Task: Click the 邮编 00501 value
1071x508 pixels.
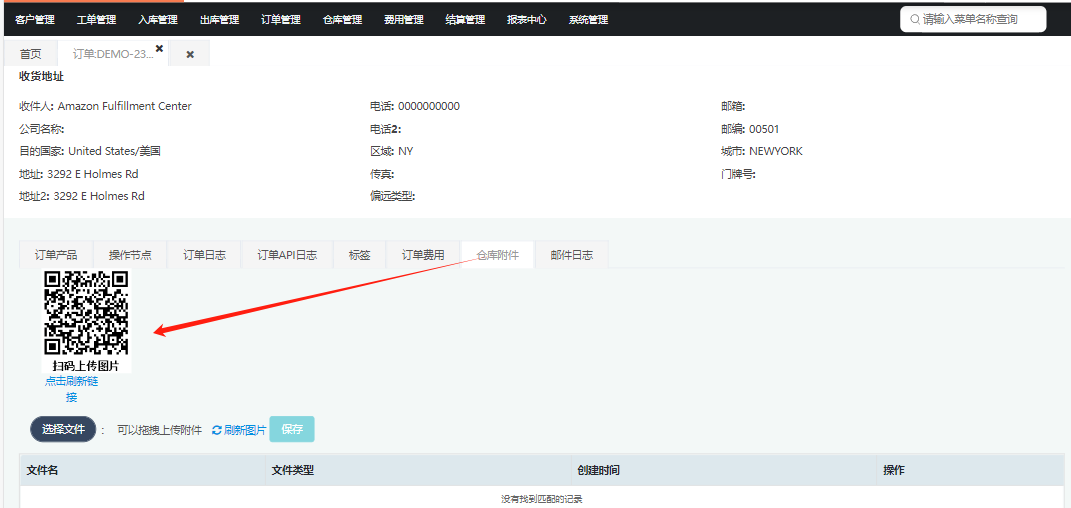Action: 764,129
